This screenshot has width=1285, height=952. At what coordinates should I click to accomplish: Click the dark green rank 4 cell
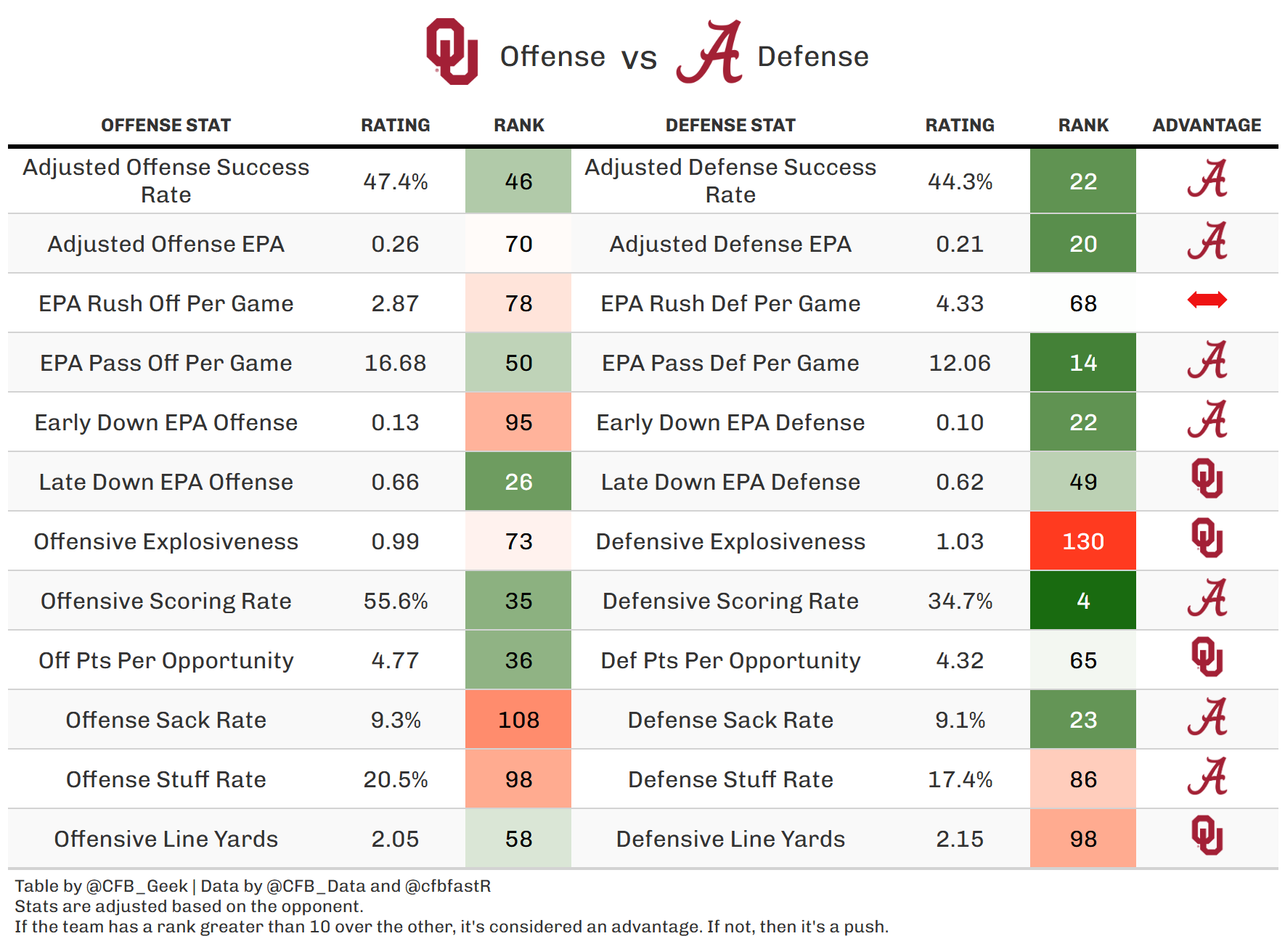(x=1082, y=601)
